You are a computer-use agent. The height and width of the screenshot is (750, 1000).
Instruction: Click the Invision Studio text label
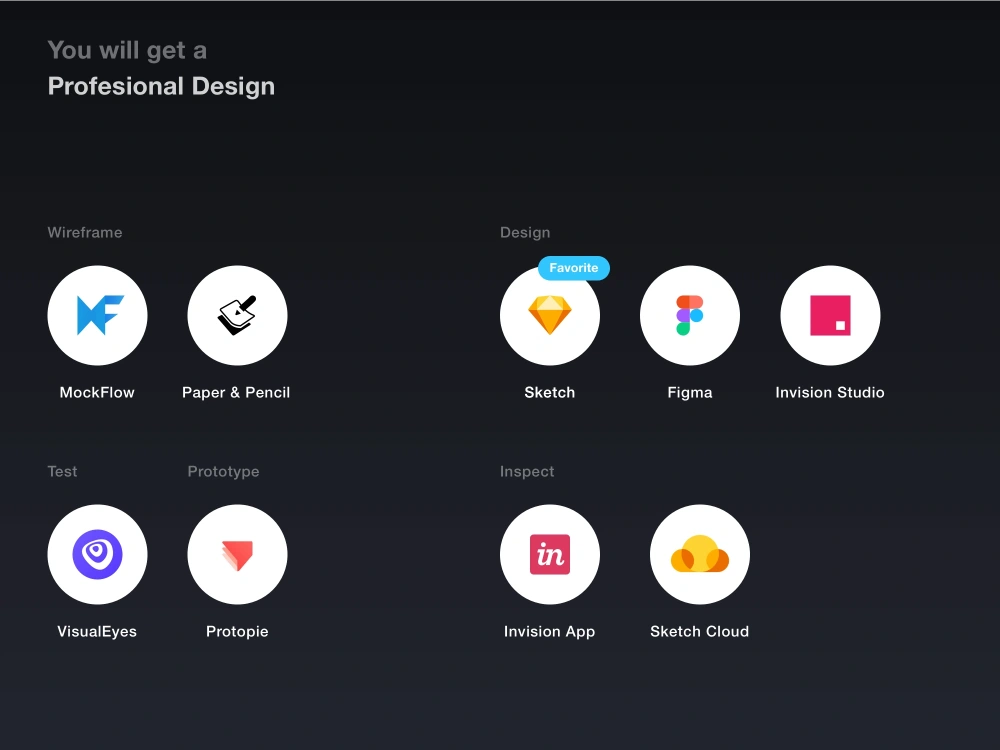pos(830,392)
